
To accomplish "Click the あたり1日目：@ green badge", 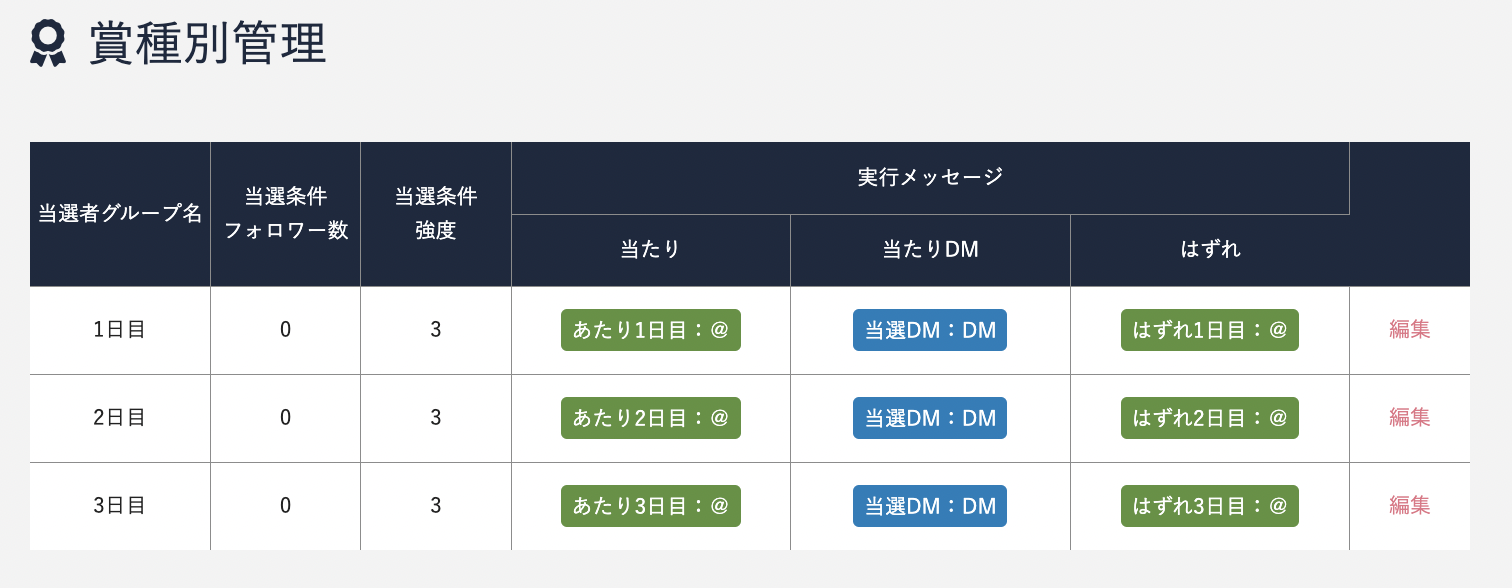I will tap(651, 330).
